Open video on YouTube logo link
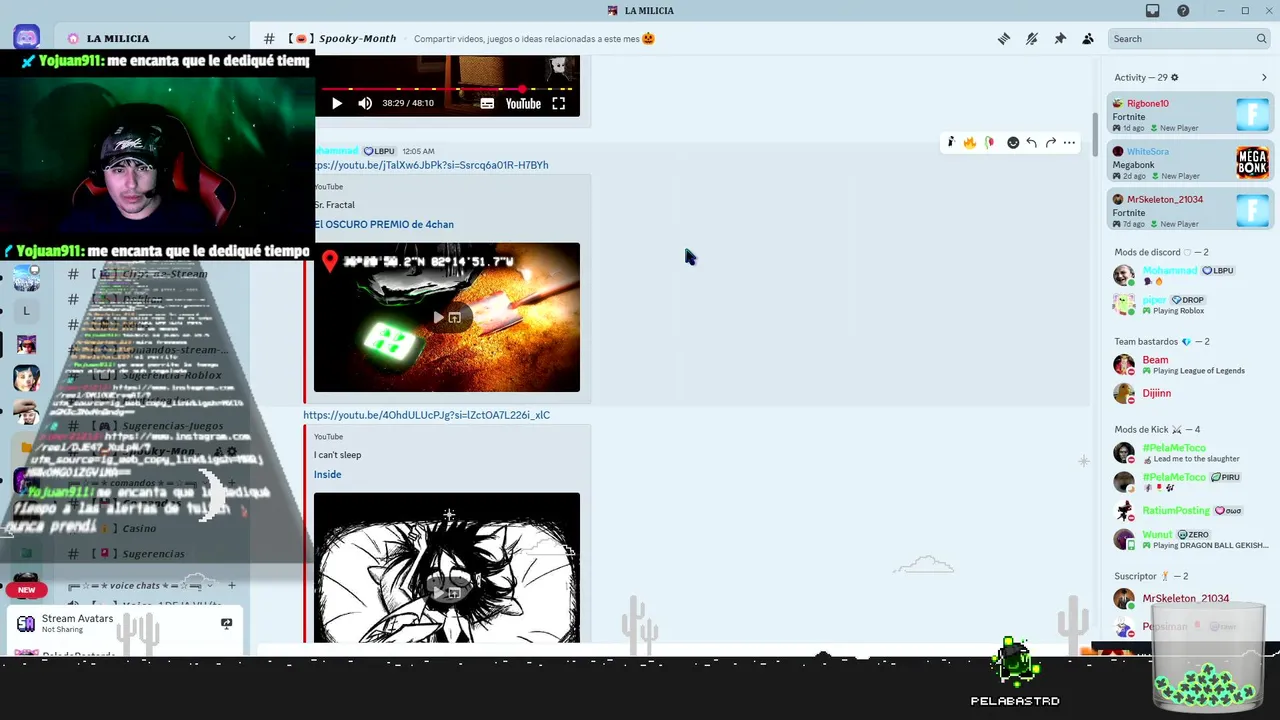The width and height of the screenshot is (1280, 720). (523, 103)
